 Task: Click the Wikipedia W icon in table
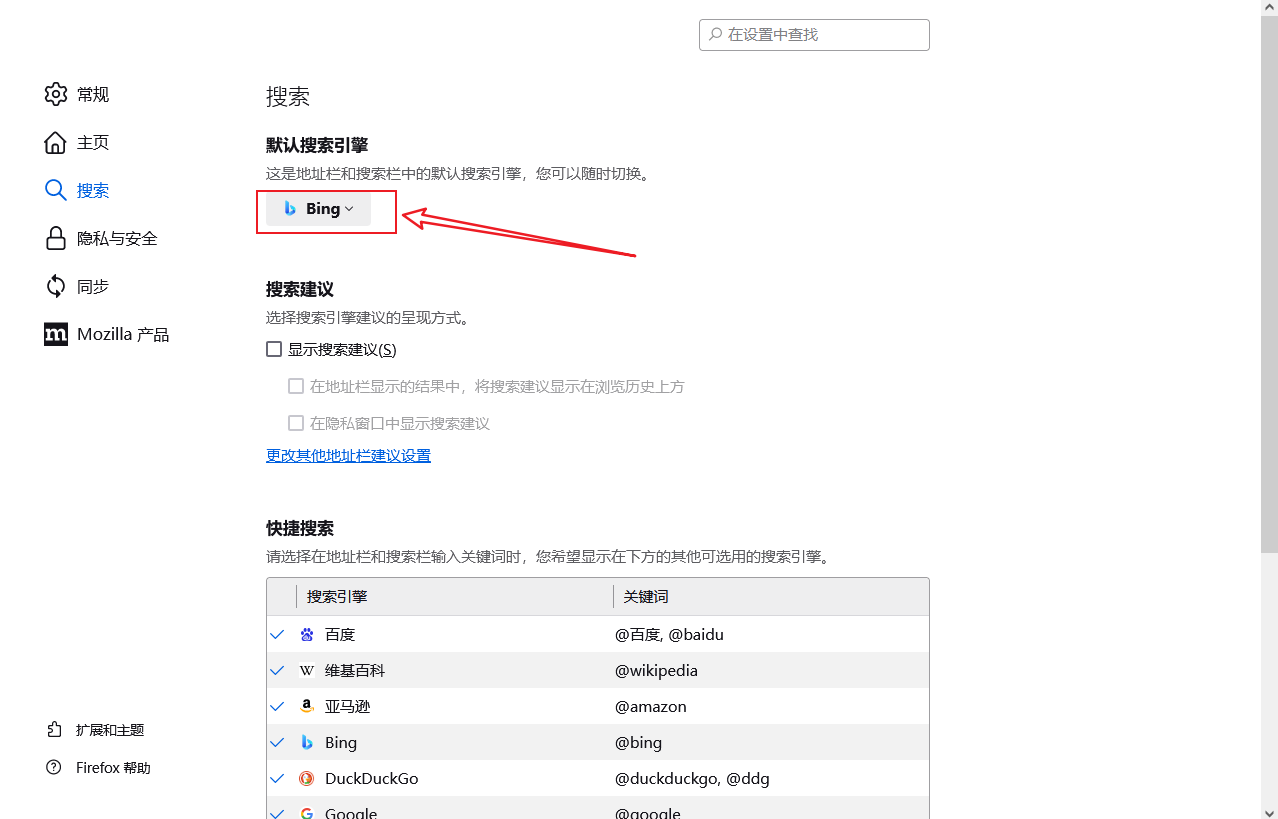[307, 670]
